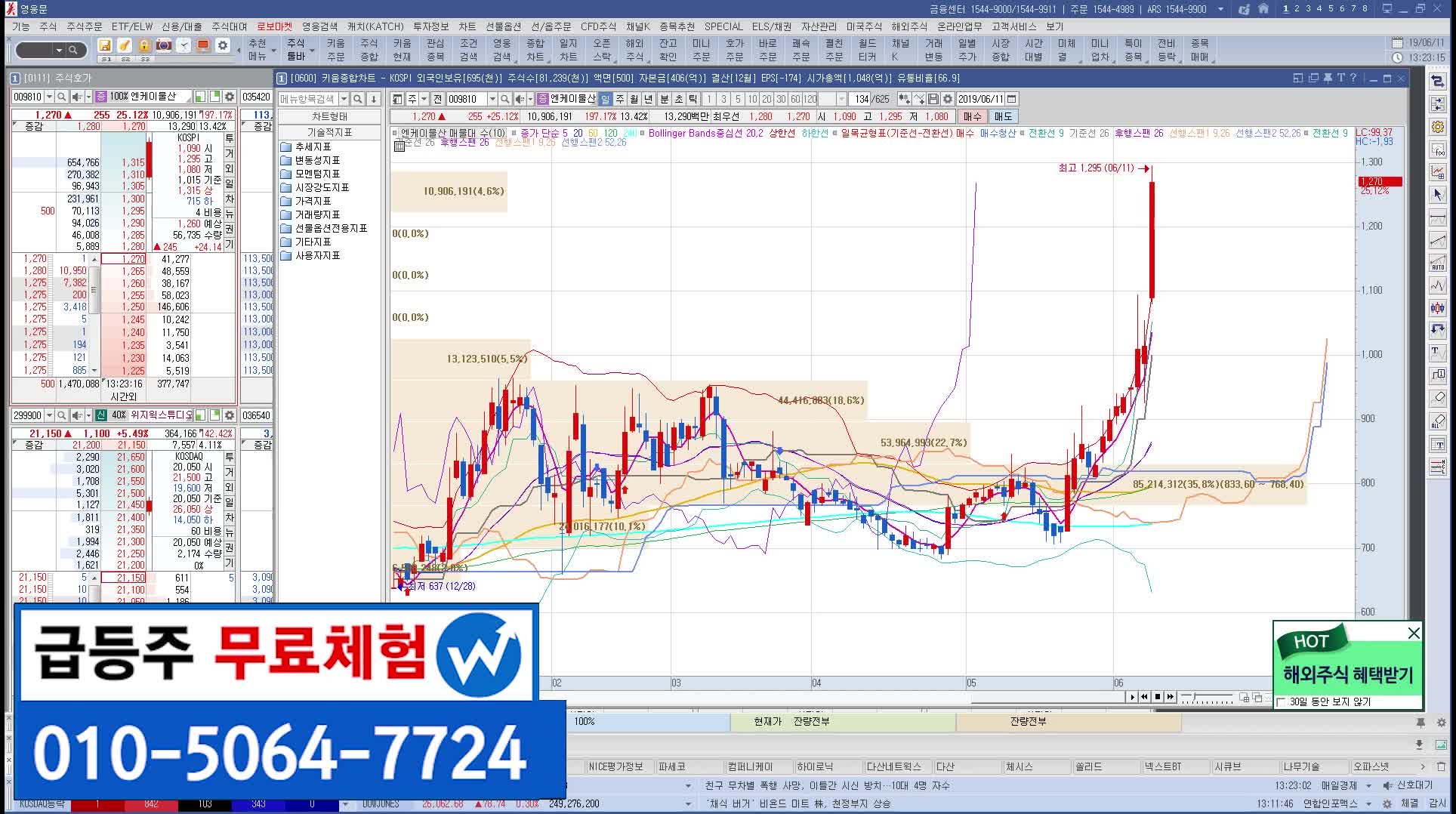Screen dimensions: 1456x814
Task: Click the rewind button in chart playback controls
Action: [x=1144, y=697]
